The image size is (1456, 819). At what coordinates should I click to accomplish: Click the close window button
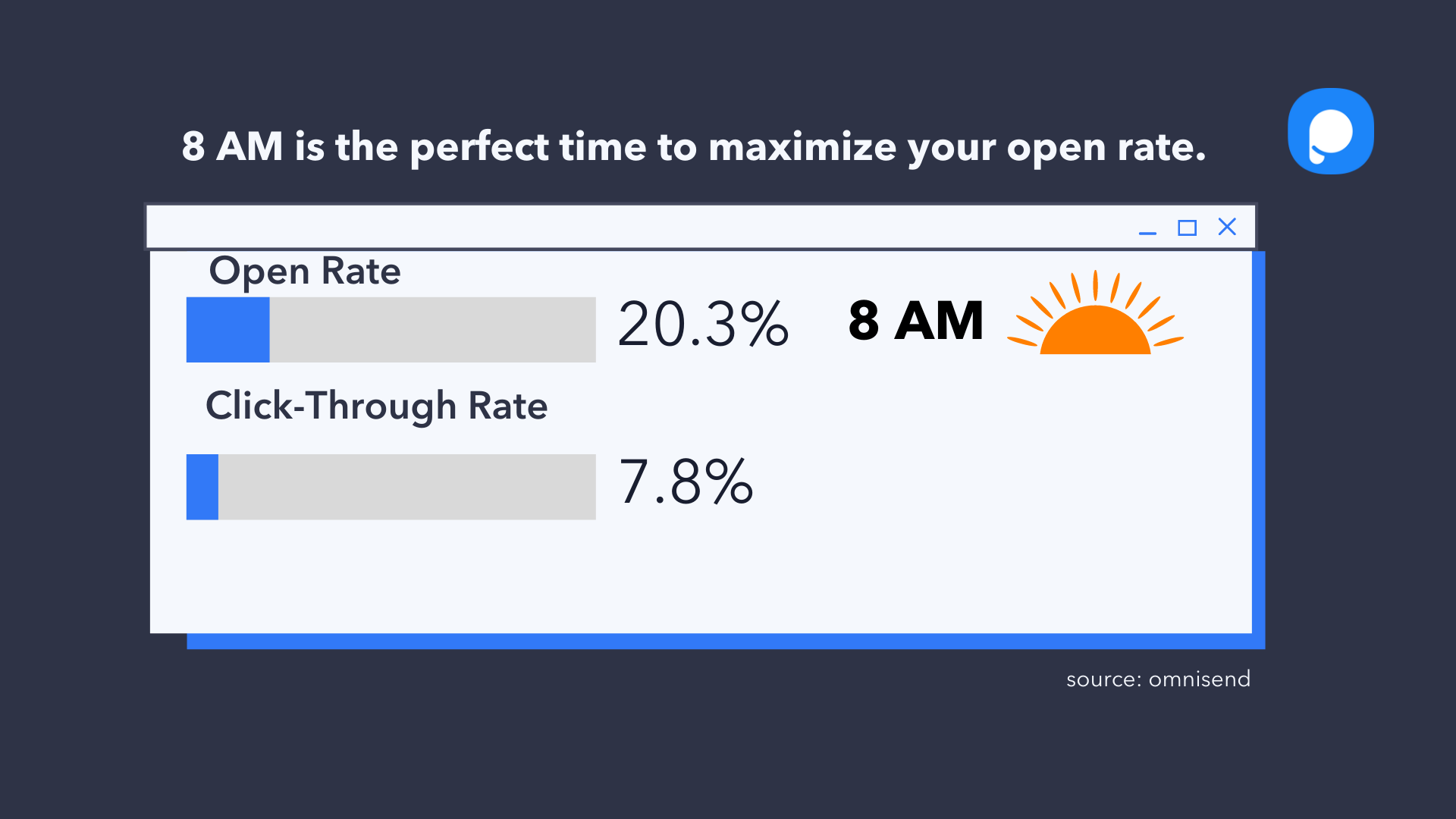coord(1227,226)
